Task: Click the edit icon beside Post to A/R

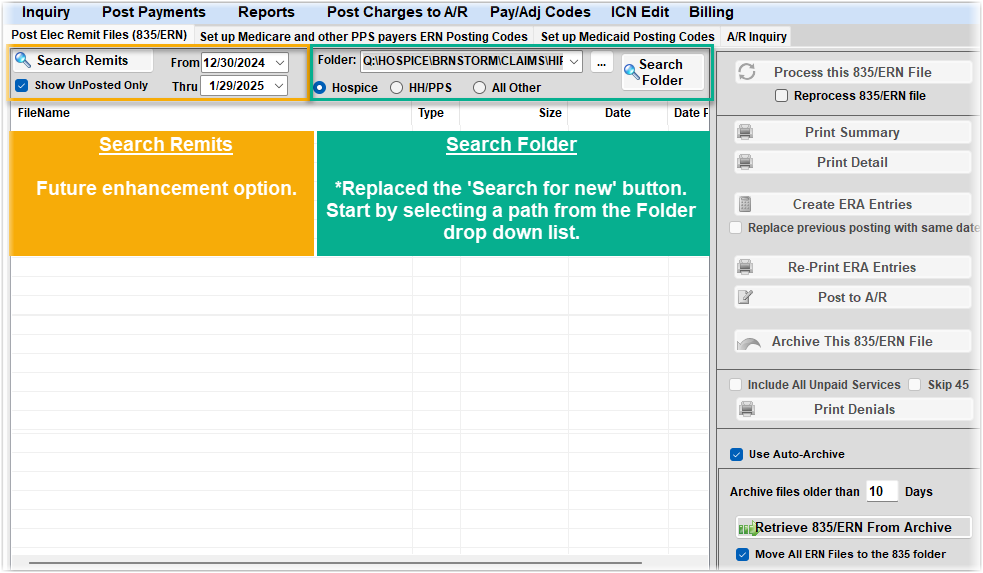Action: [745, 297]
